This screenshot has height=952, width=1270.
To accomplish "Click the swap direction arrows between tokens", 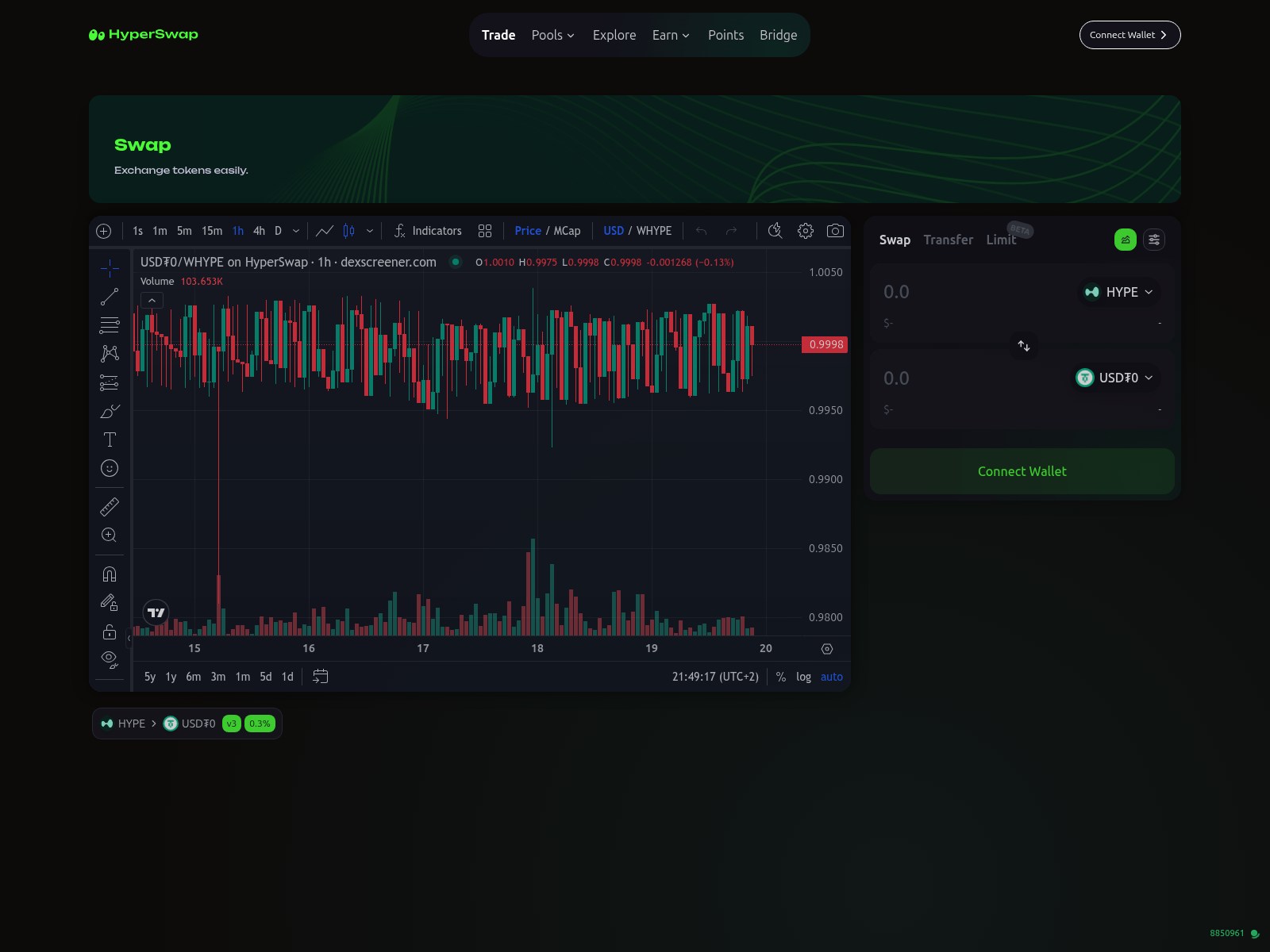I will [1023, 346].
